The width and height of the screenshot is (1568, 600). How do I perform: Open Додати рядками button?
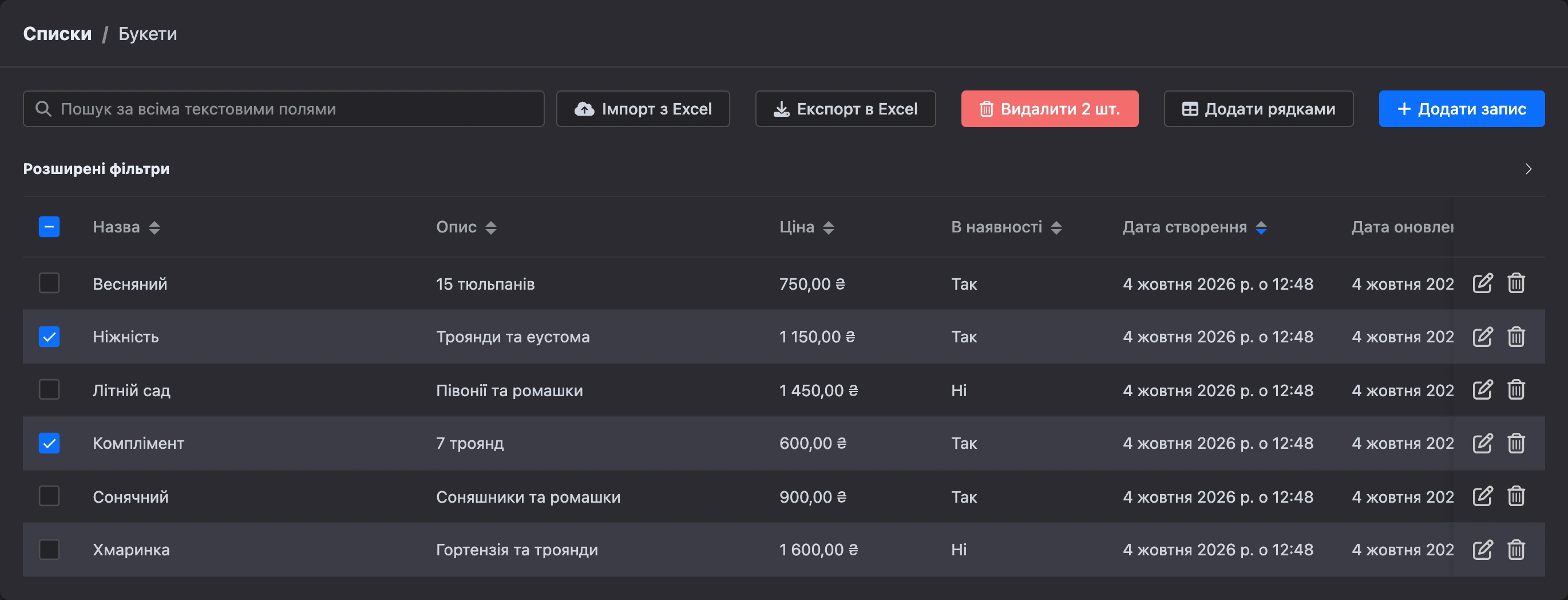point(1258,108)
